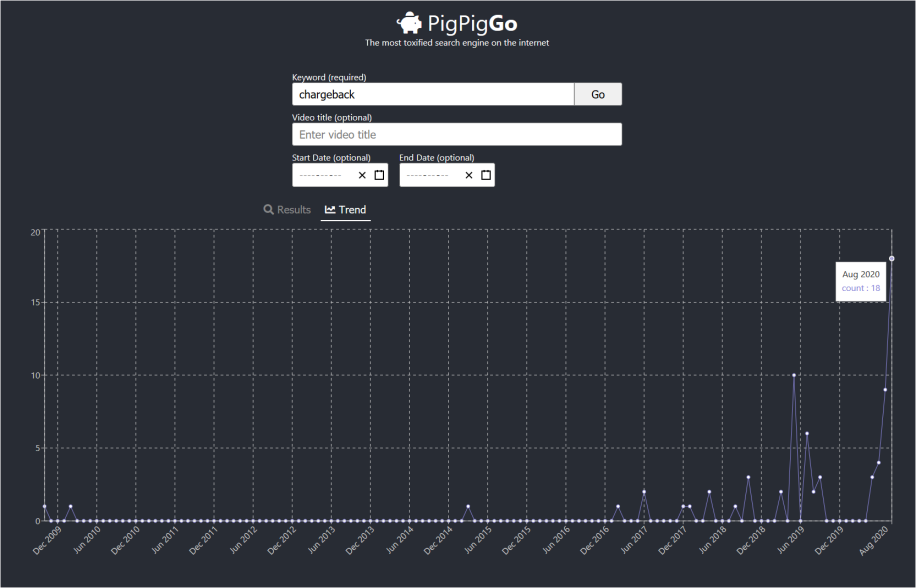Click the 'Jun 2019' axis label
The width and height of the screenshot is (916, 588).
tap(790, 540)
